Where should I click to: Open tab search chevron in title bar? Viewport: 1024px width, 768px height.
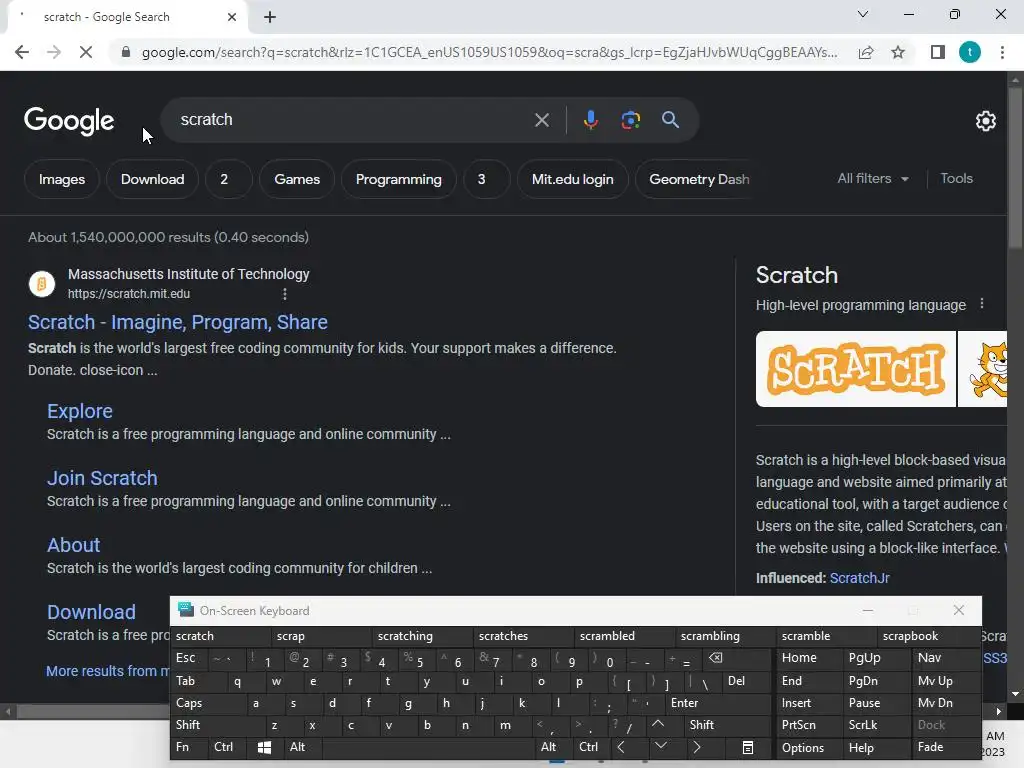coord(863,14)
